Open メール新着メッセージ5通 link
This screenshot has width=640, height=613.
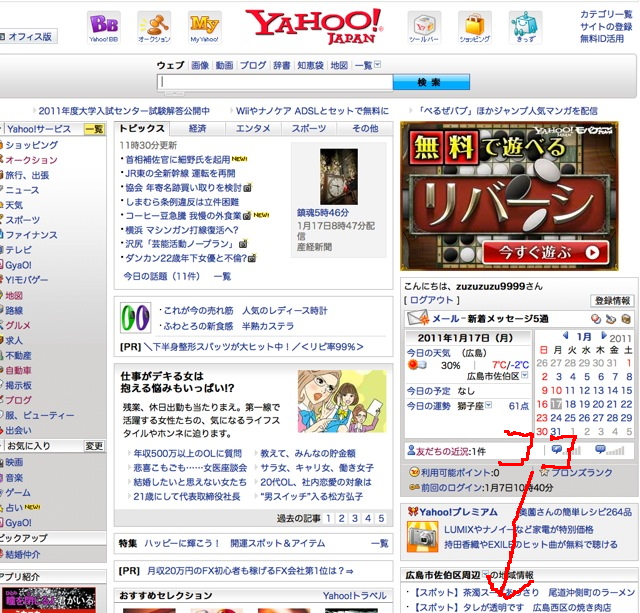click(x=490, y=318)
